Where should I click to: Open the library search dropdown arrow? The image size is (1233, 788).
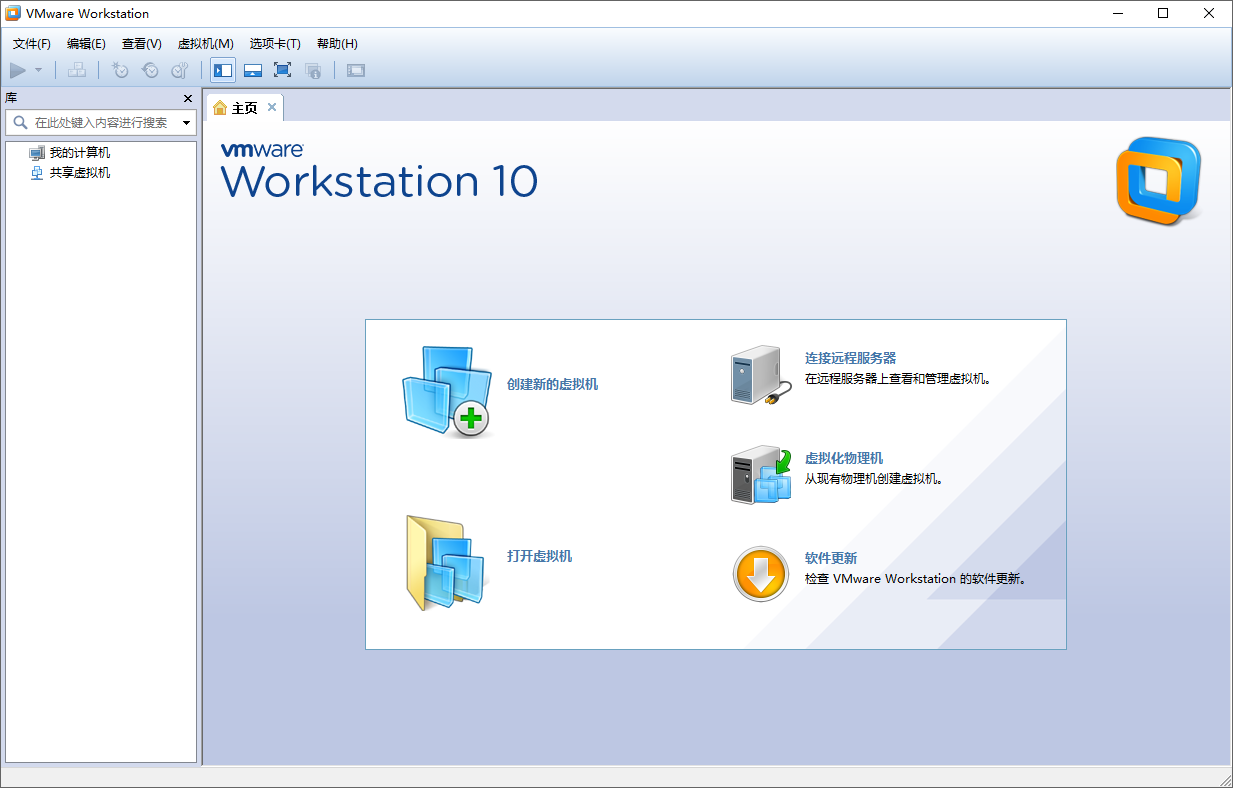[x=186, y=122]
